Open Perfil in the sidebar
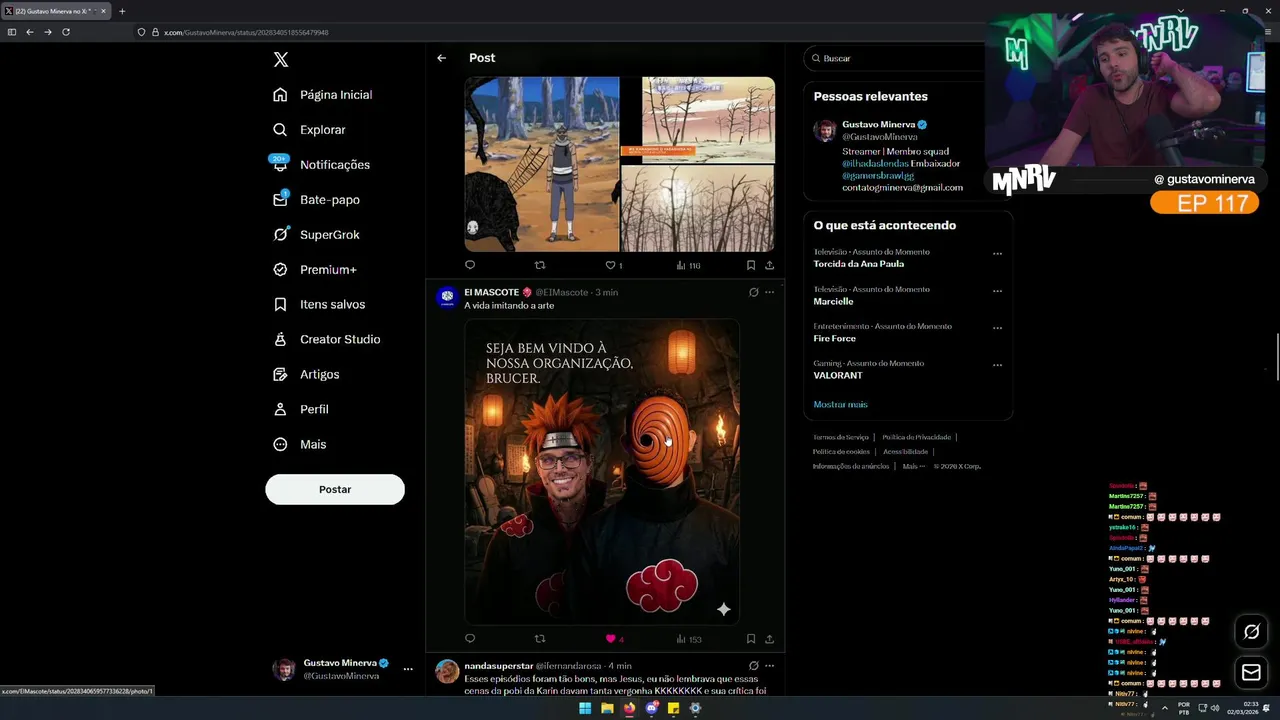1280x720 pixels. tap(300, 410)
